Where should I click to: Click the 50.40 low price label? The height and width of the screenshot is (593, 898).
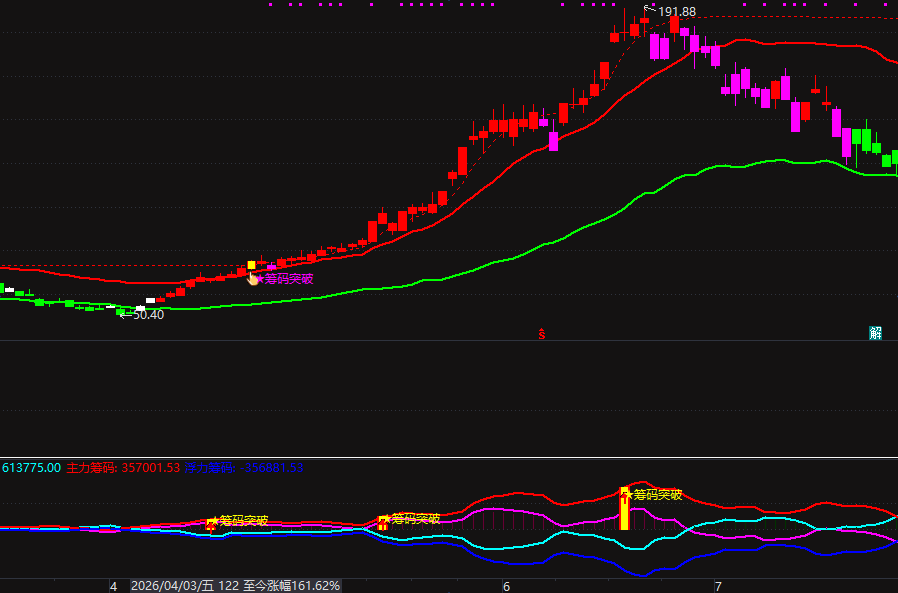[148, 315]
